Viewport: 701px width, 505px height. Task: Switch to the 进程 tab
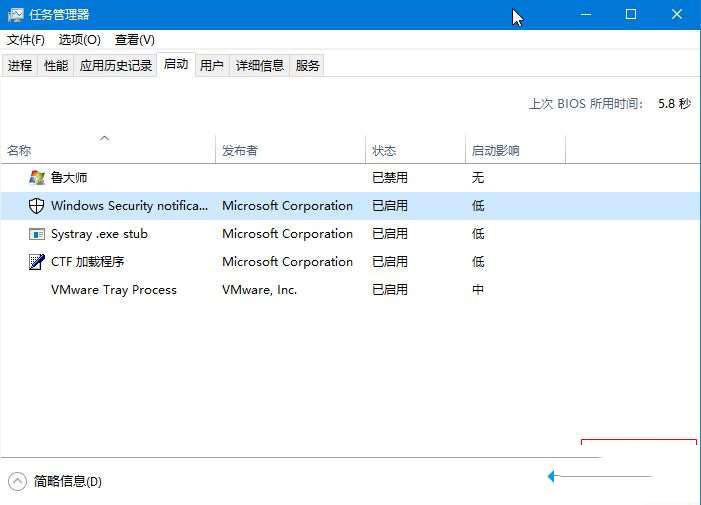pos(20,66)
